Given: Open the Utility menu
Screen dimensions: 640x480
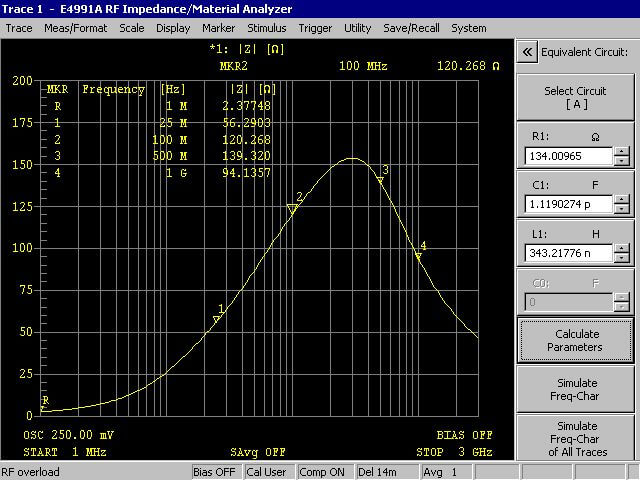Looking at the screenshot, I should tap(358, 28).
